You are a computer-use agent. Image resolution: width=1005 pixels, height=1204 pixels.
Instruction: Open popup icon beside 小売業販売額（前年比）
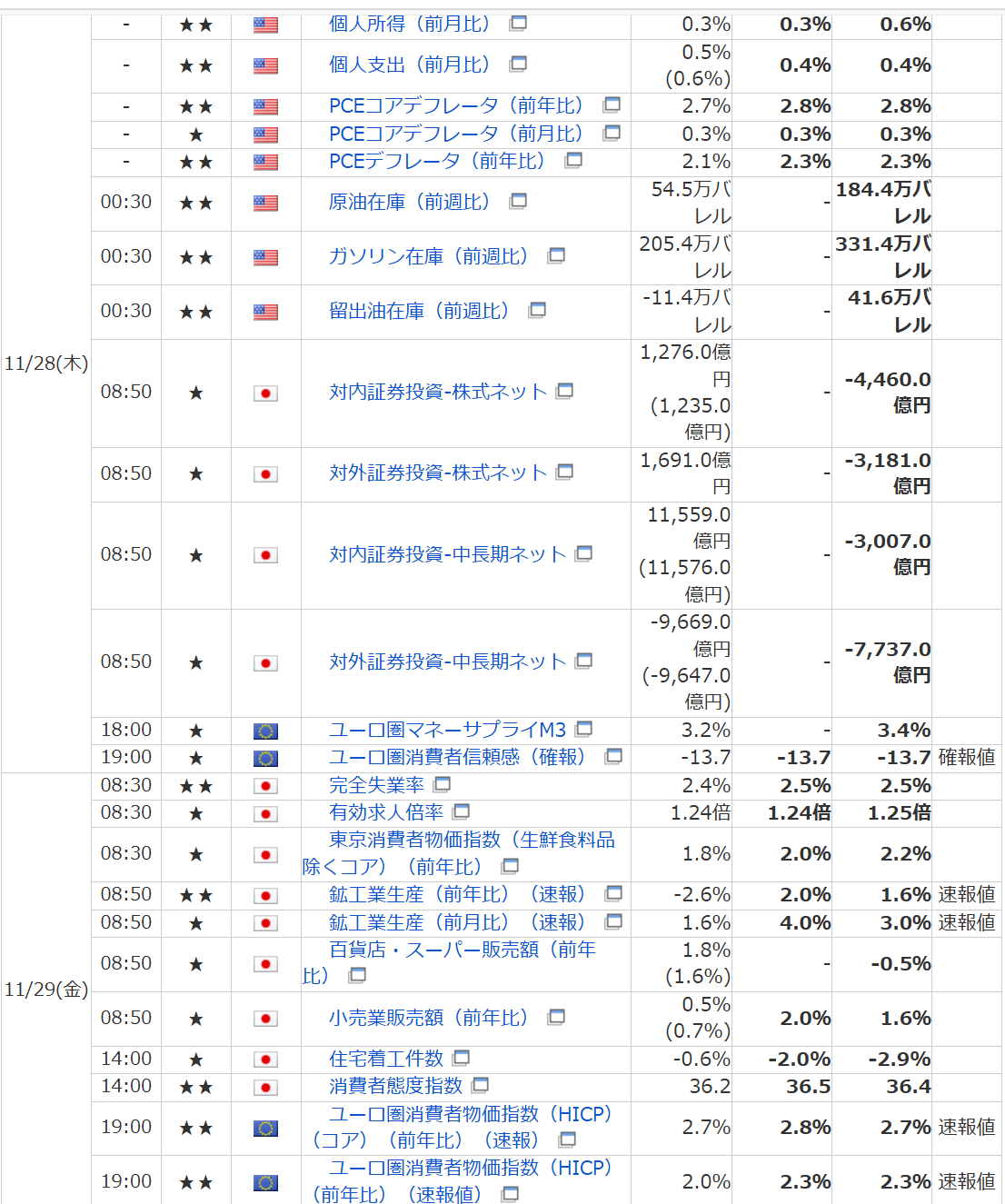(556, 1017)
